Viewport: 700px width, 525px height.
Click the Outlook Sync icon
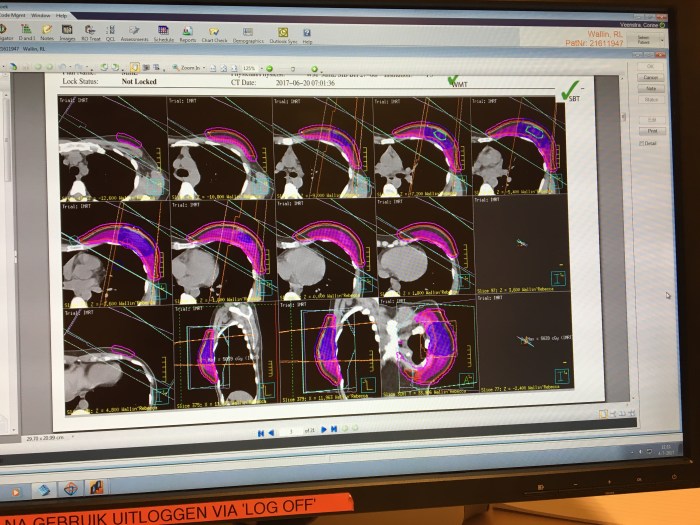[x=284, y=36]
